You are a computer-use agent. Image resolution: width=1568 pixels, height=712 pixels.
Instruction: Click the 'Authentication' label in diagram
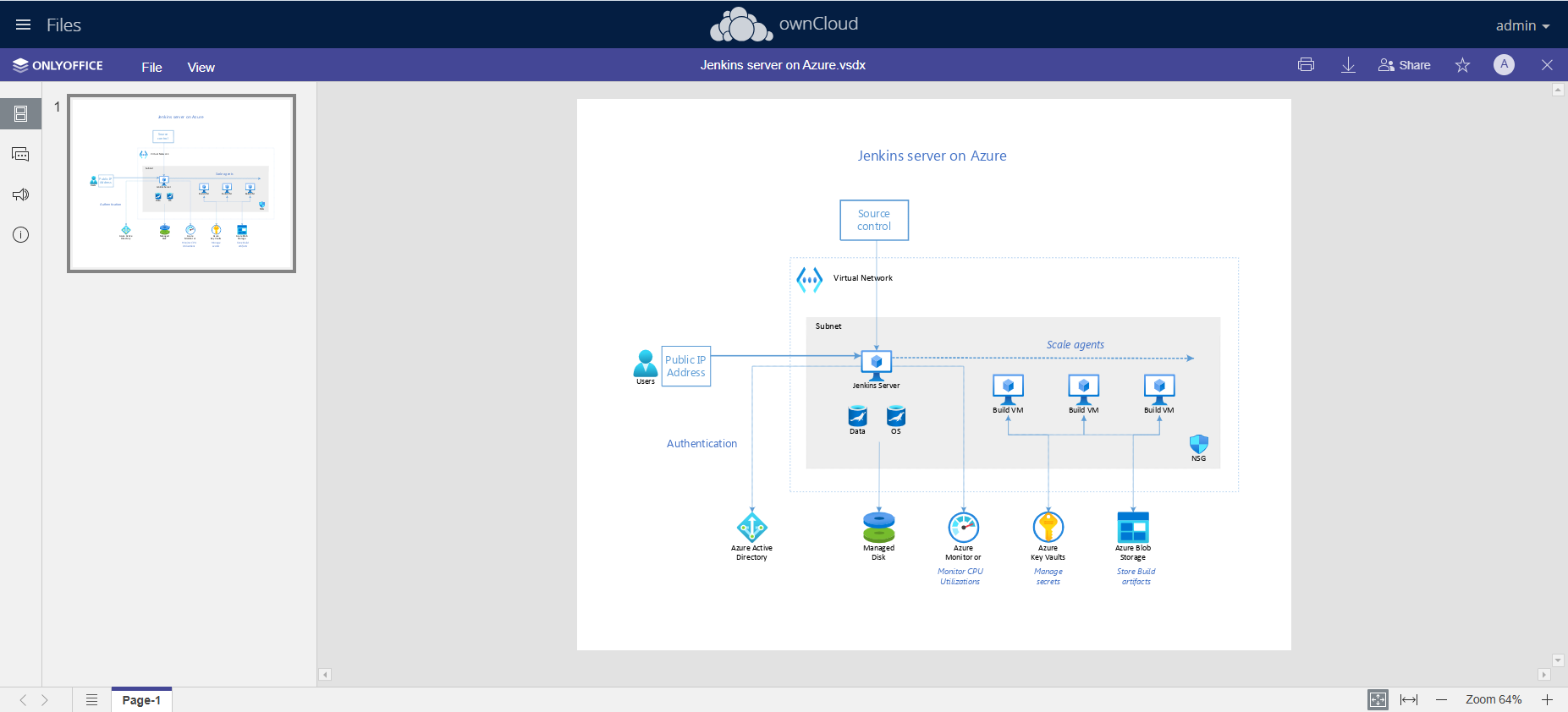(701, 443)
